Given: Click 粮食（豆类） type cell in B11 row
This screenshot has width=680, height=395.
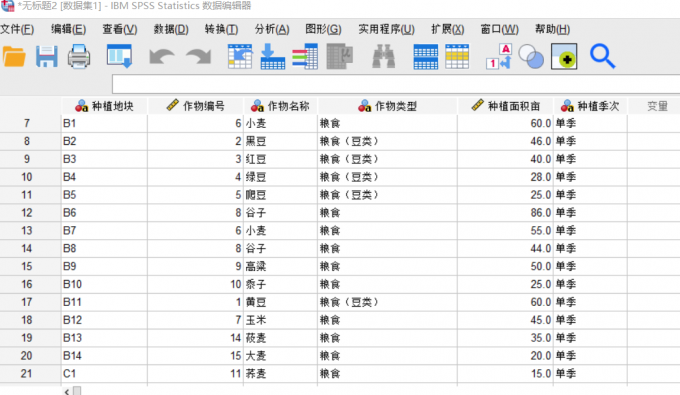Looking at the screenshot, I should [x=387, y=302].
